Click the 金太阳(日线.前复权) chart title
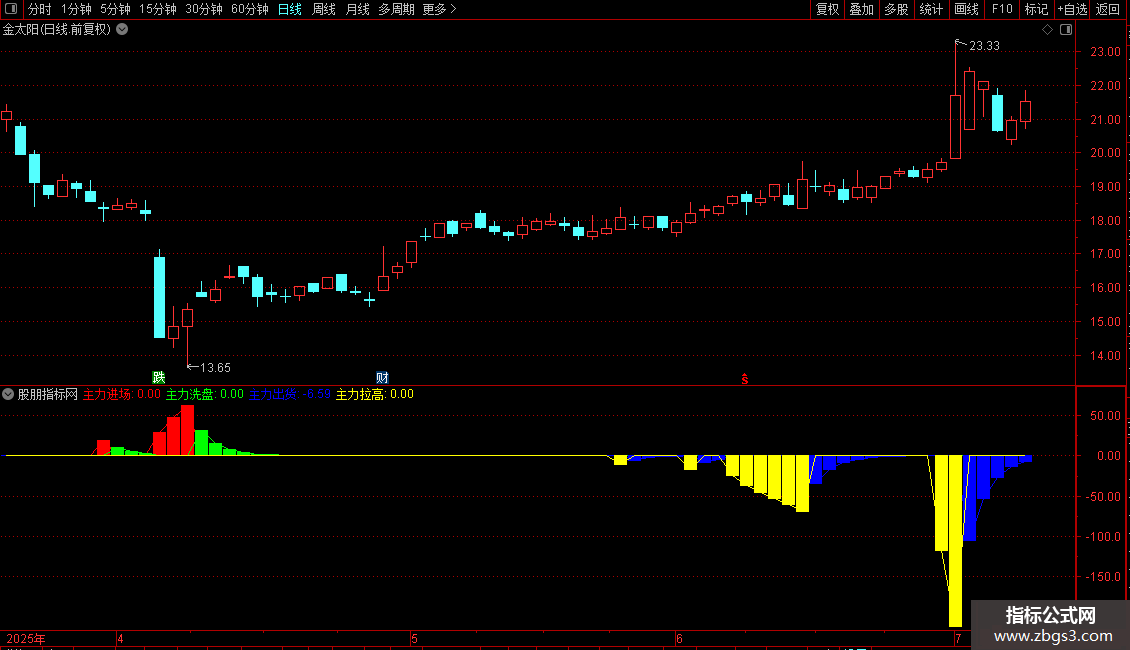This screenshot has height=650, width=1130. 57,30
